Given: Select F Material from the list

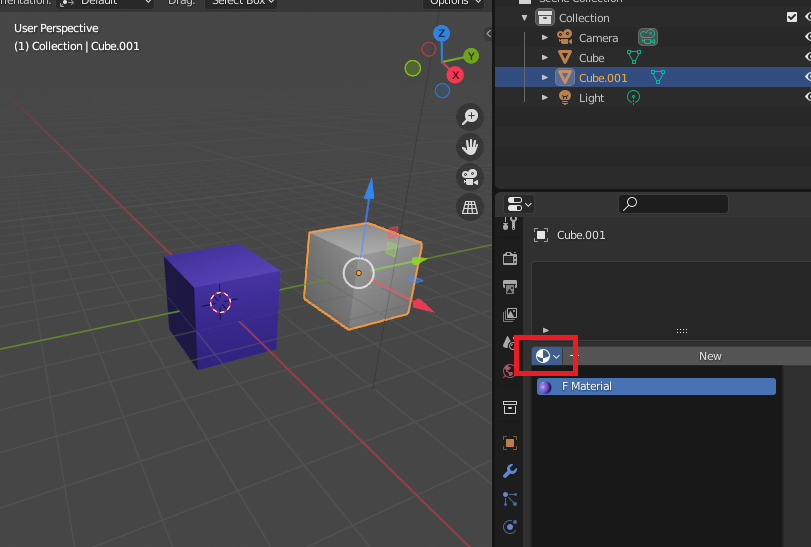Looking at the screenshot, I should (656, 387).
